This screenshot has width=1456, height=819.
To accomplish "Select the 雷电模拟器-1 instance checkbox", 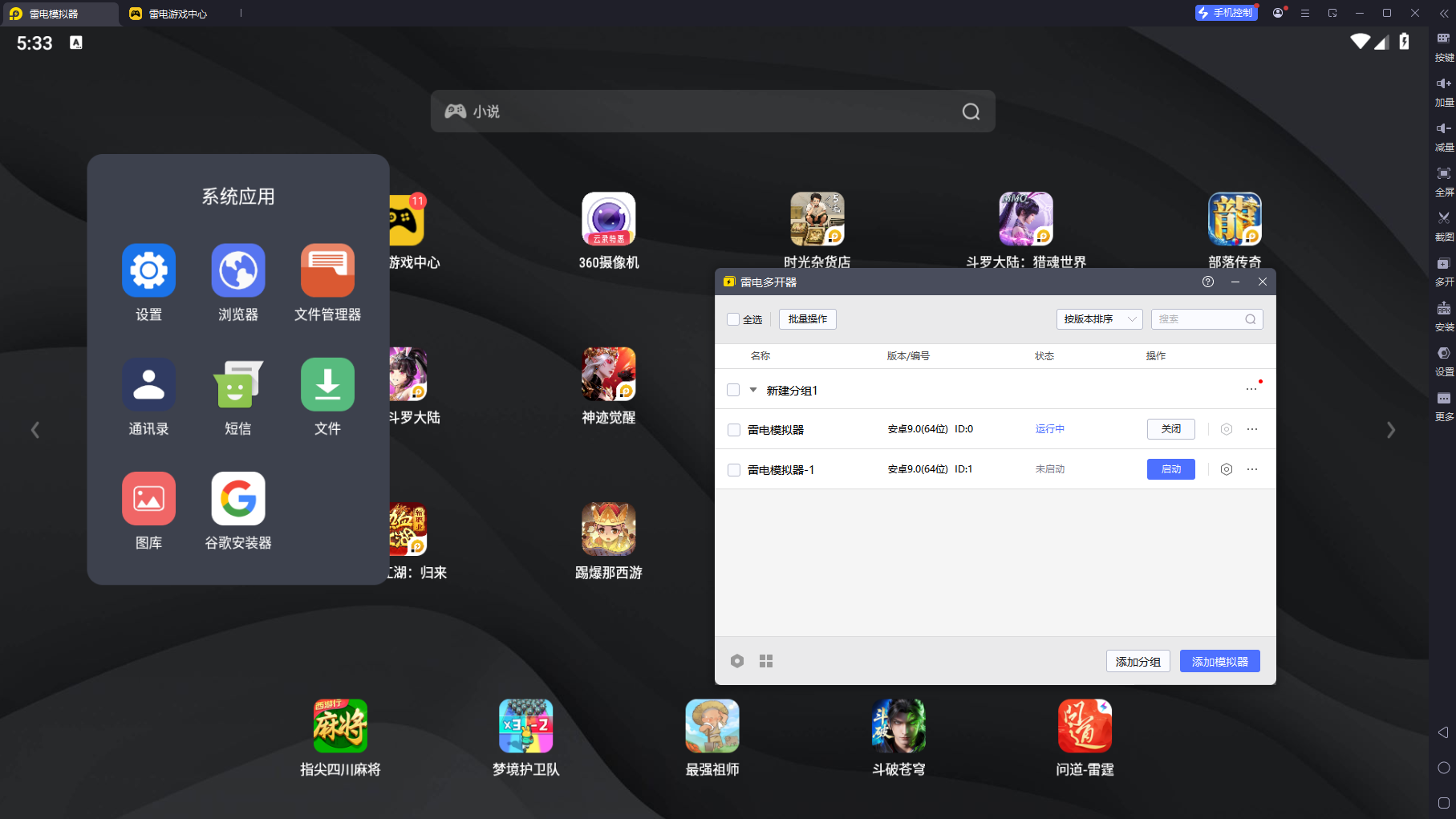I will click(733, 470).
